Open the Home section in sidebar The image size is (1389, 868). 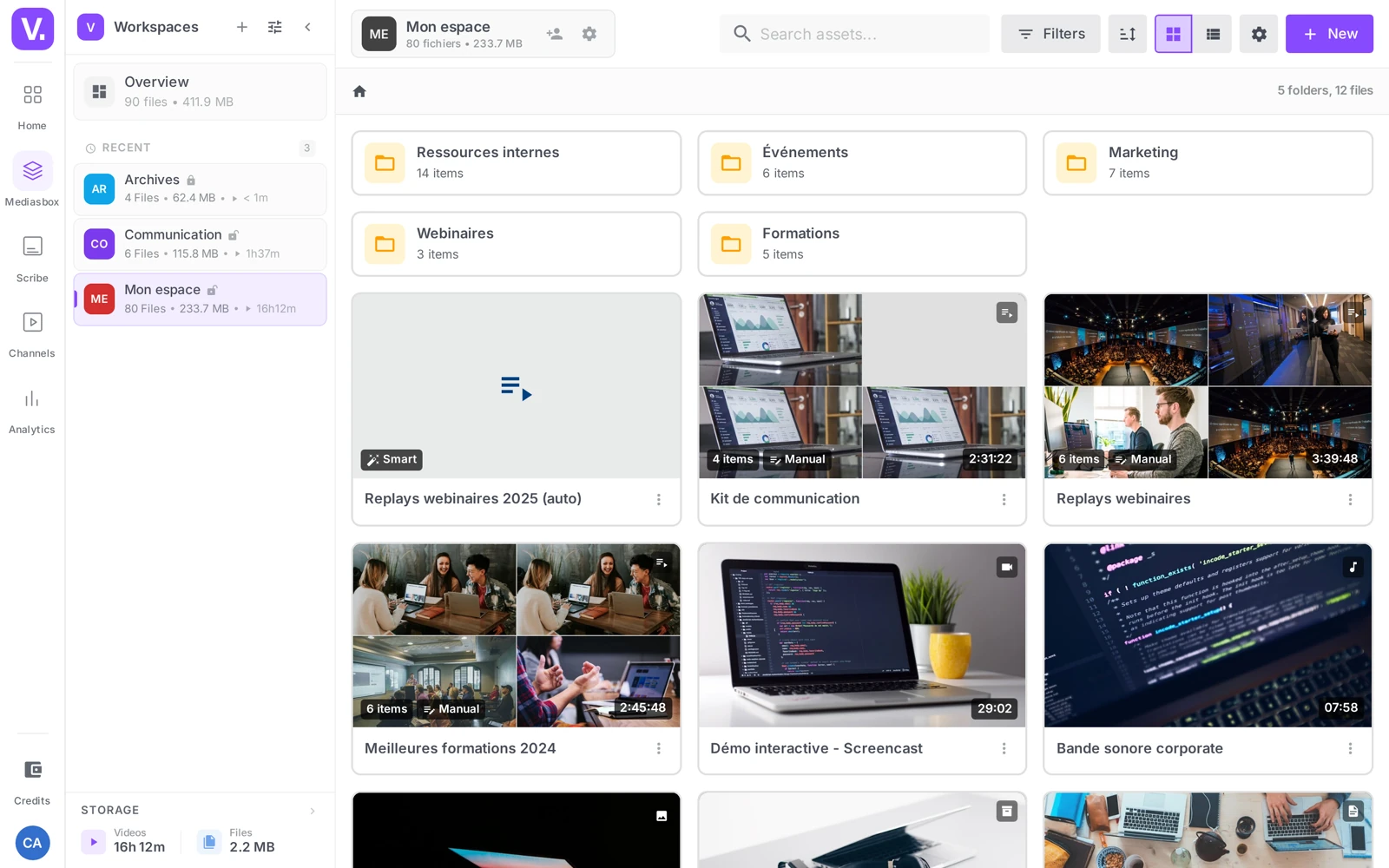[32, 106]
